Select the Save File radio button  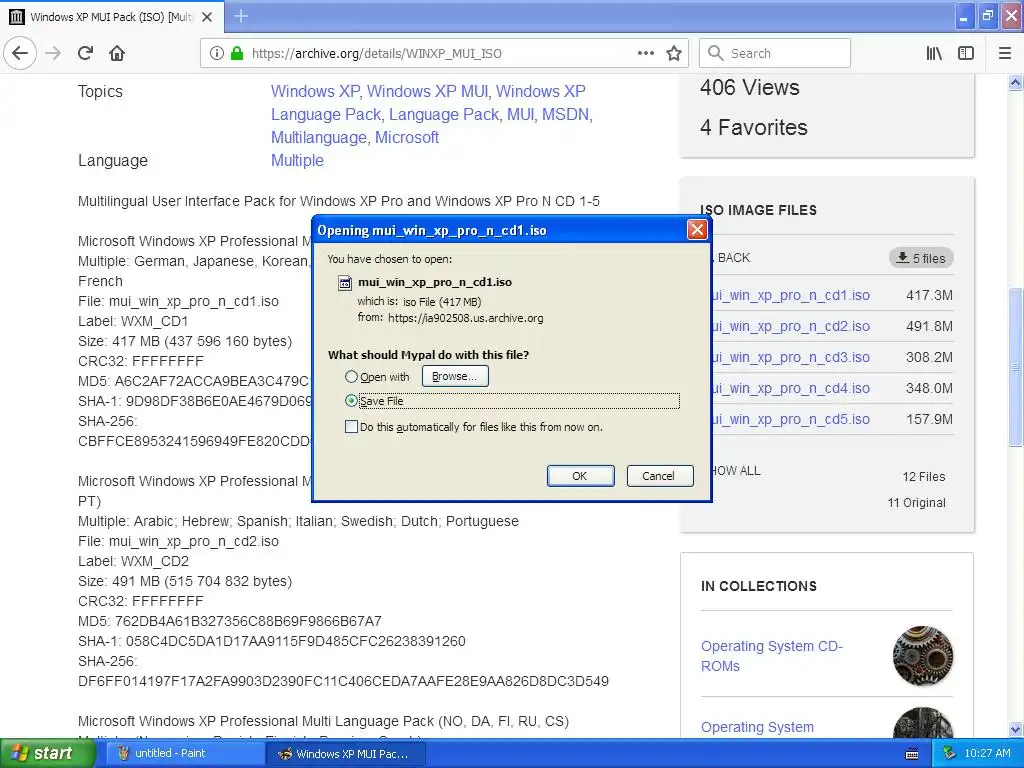[351, 401]
